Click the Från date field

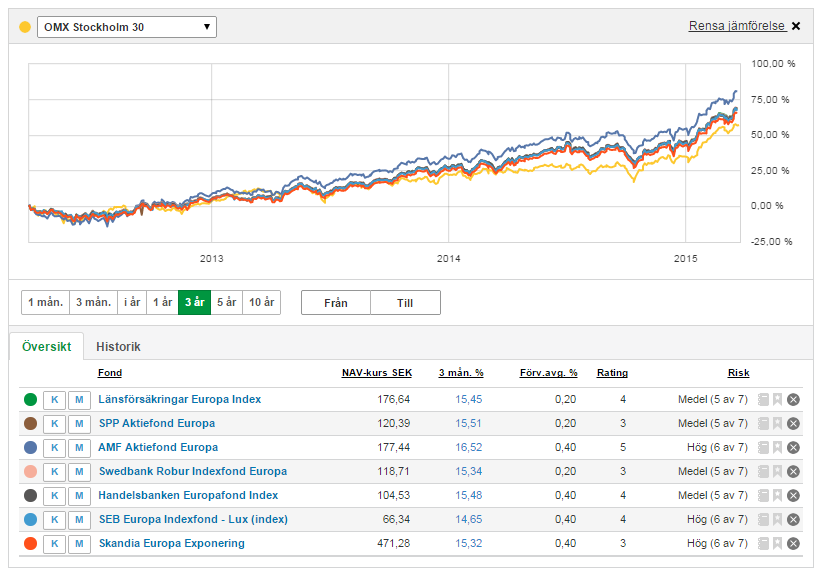tap(336, 303)
